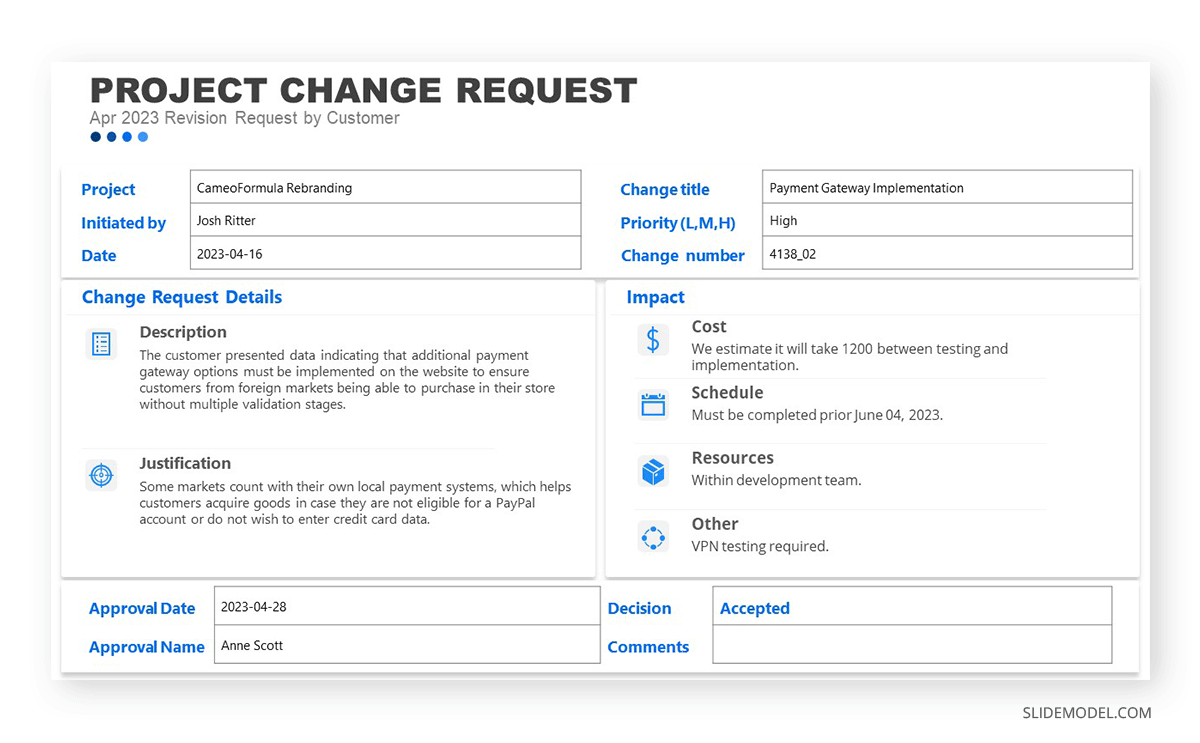Click the Date field showing 2023-04-16

[x=385, y=253]
